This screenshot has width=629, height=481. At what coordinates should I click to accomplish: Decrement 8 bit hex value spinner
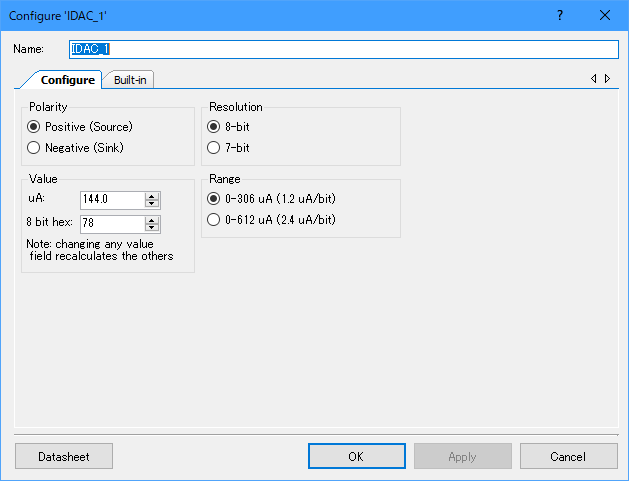(152, 227)
